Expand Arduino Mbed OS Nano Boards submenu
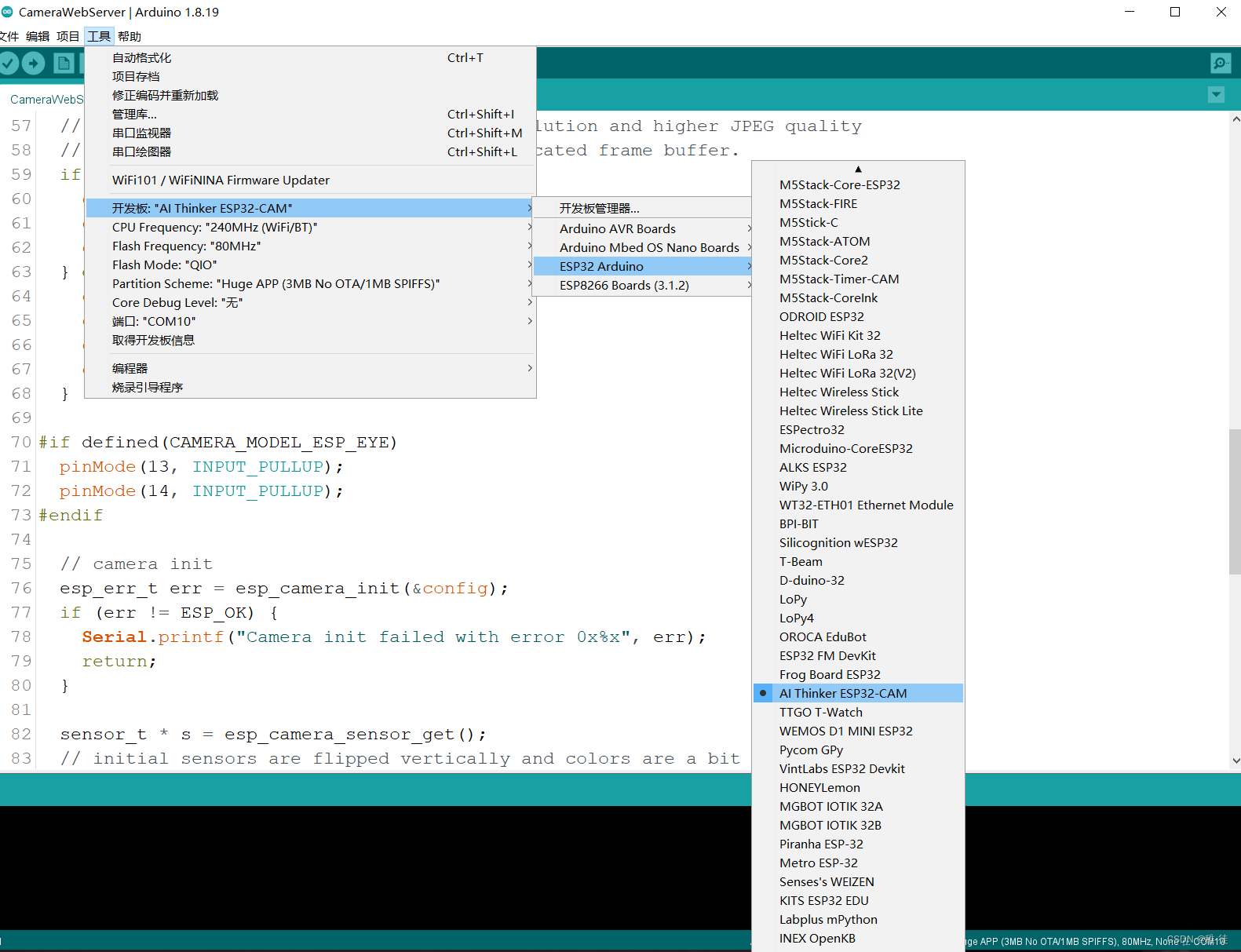This screenshot has height=952, width=1241. click(x=642, y=247)
